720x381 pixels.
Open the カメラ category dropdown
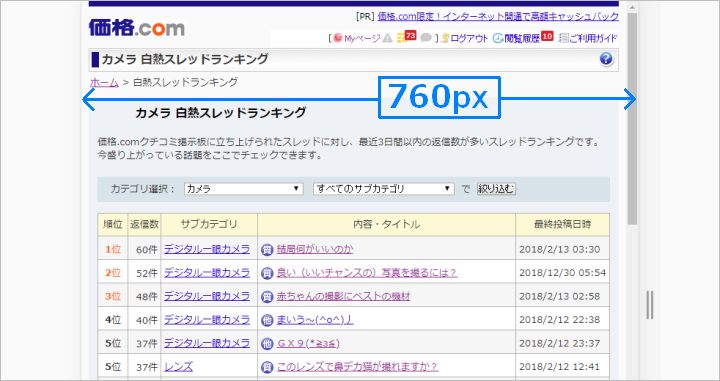pos(243,189)
